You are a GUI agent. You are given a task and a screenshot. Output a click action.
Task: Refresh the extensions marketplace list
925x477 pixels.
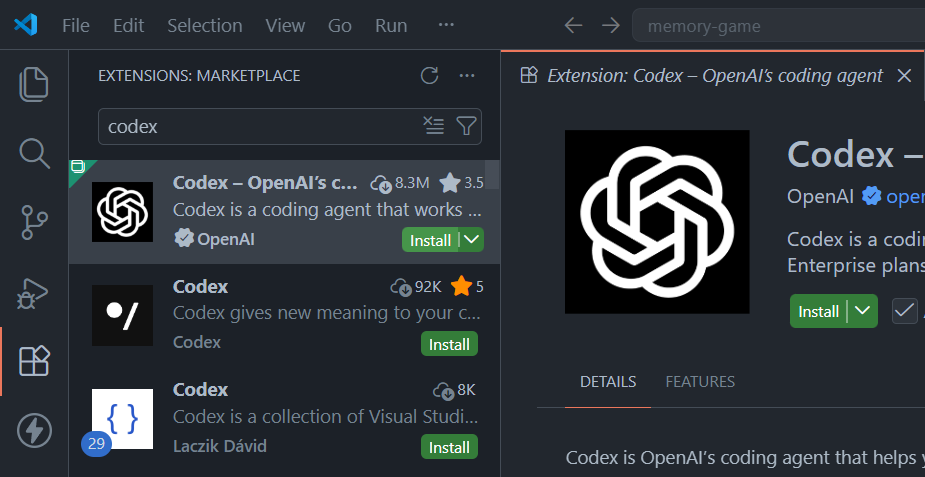click(429, 75)
